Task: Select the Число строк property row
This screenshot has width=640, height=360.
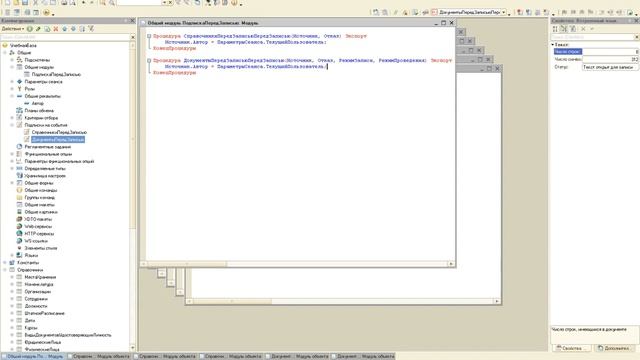Action: coord(596,51)
